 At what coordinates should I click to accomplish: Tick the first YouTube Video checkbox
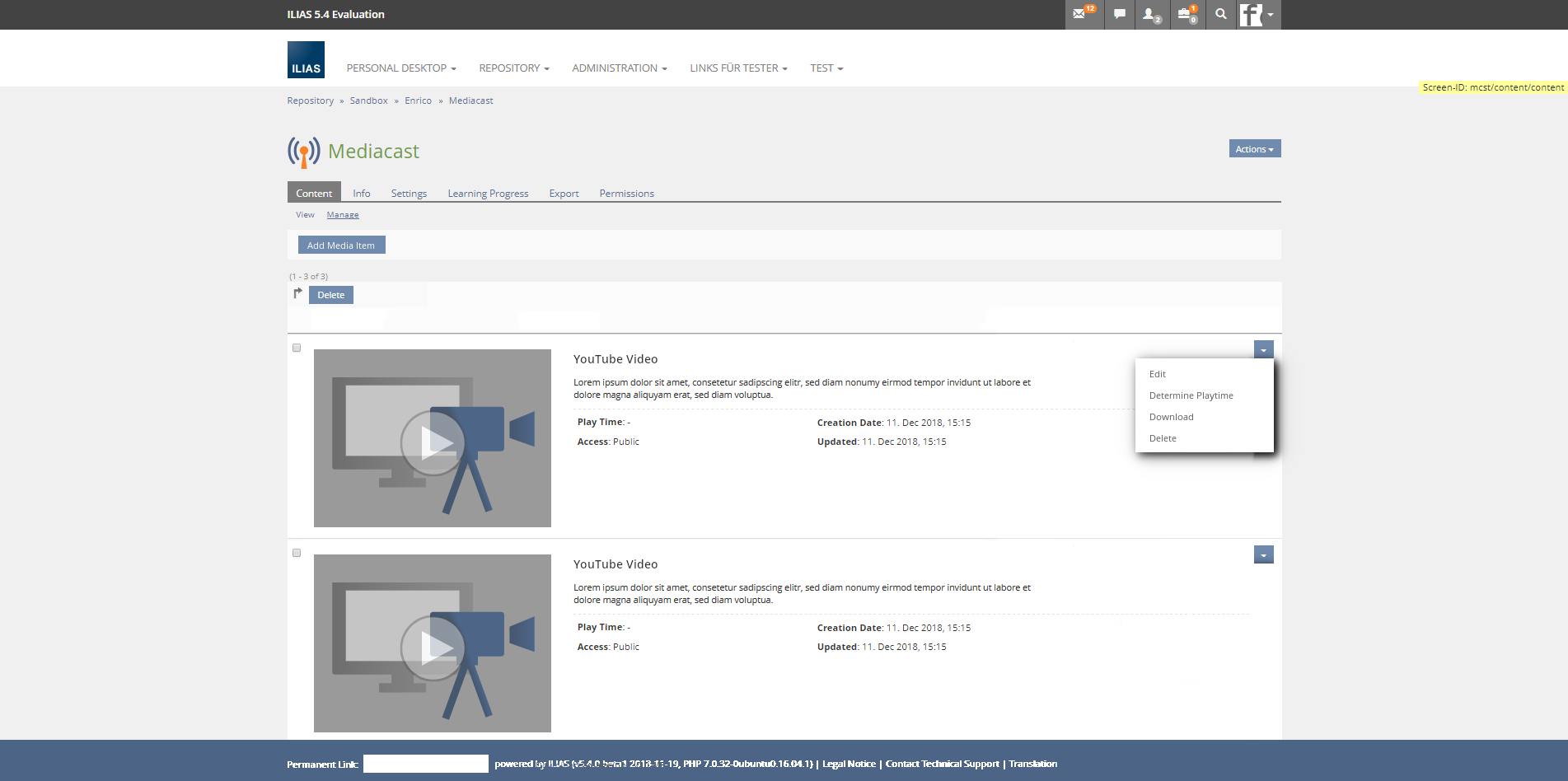coord(297,348)
